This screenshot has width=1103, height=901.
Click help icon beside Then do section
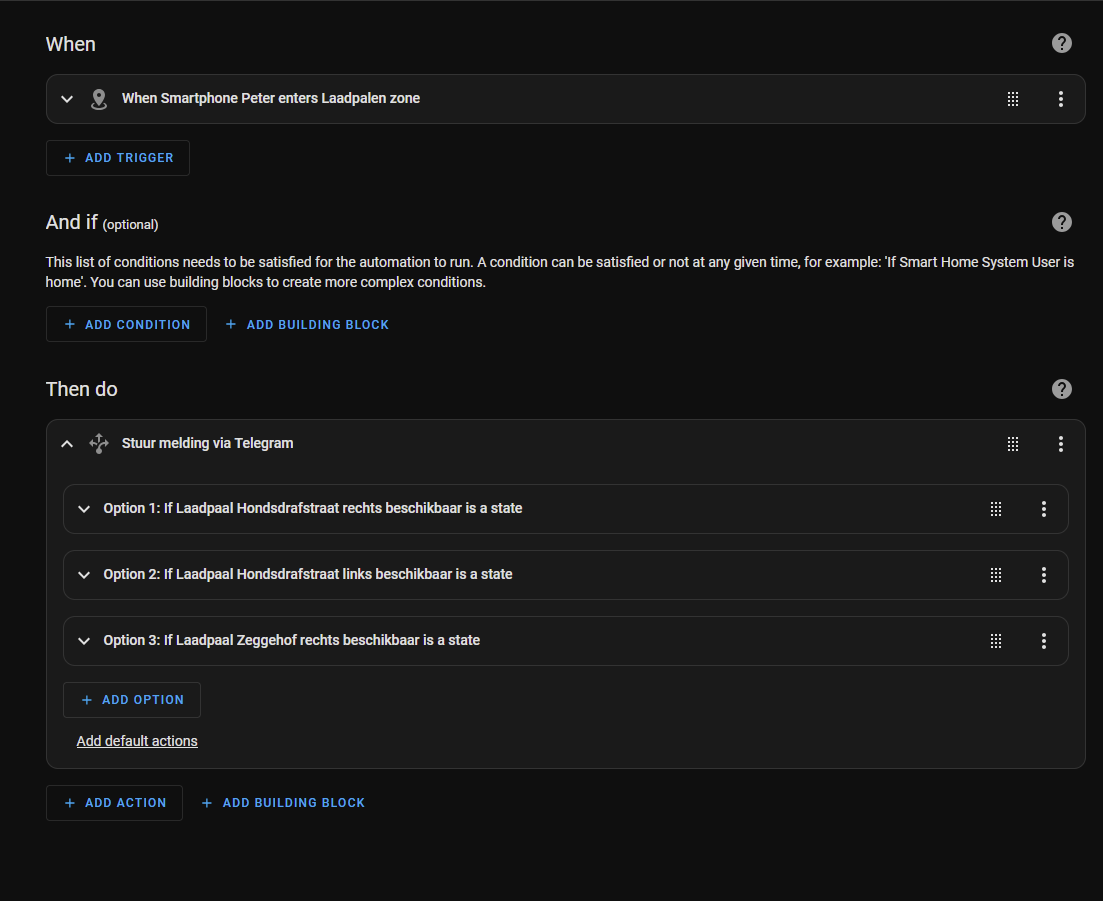[x=1062, y=389]
